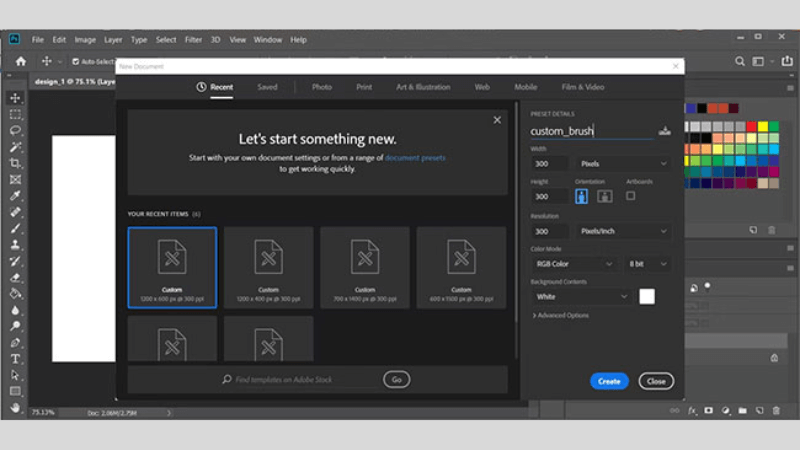Select the Pen tool
This screenshot has height=450, width=800.
click(x=15, y=342)
